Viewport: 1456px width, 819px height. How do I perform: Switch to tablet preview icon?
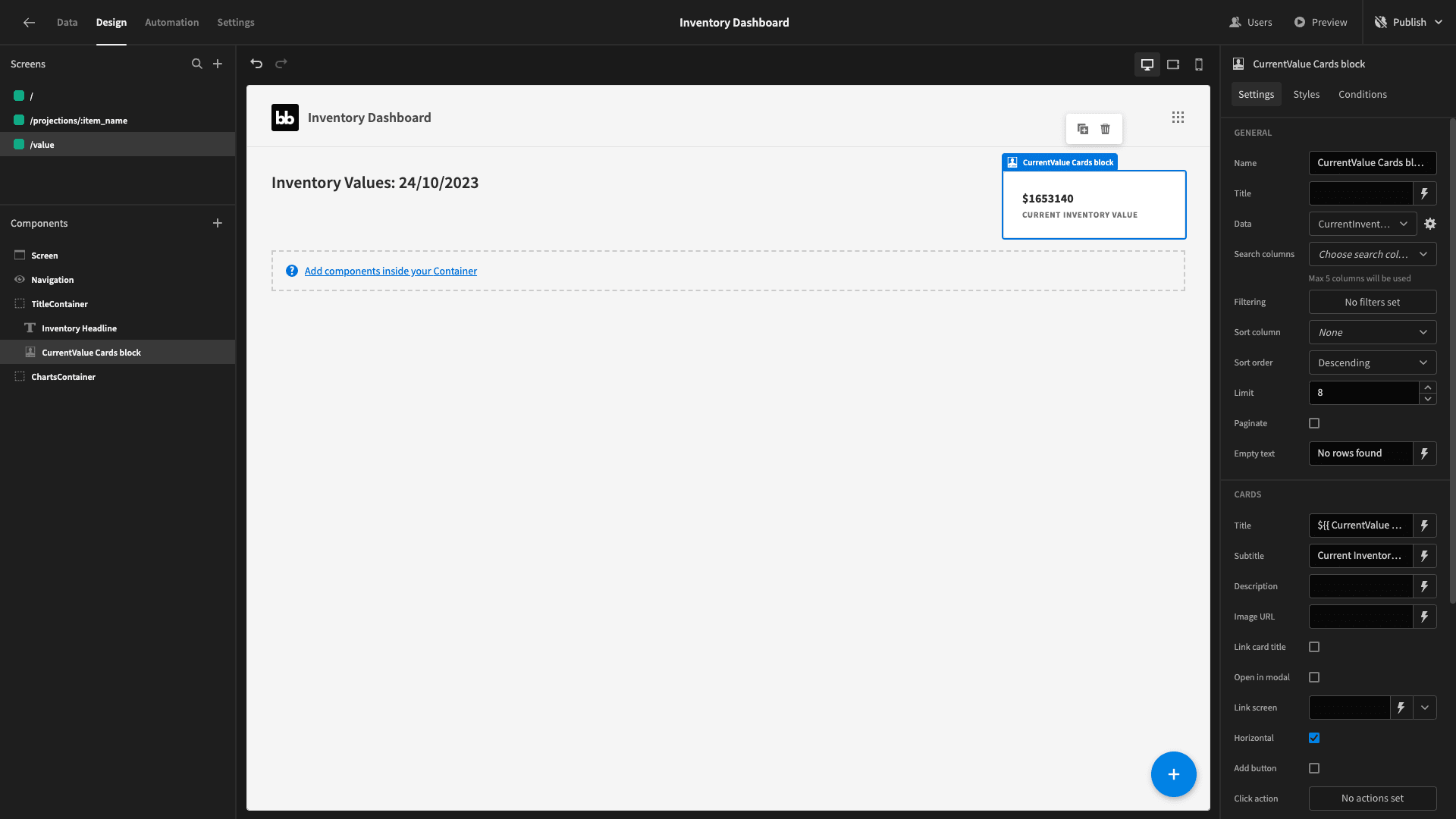1173,64
